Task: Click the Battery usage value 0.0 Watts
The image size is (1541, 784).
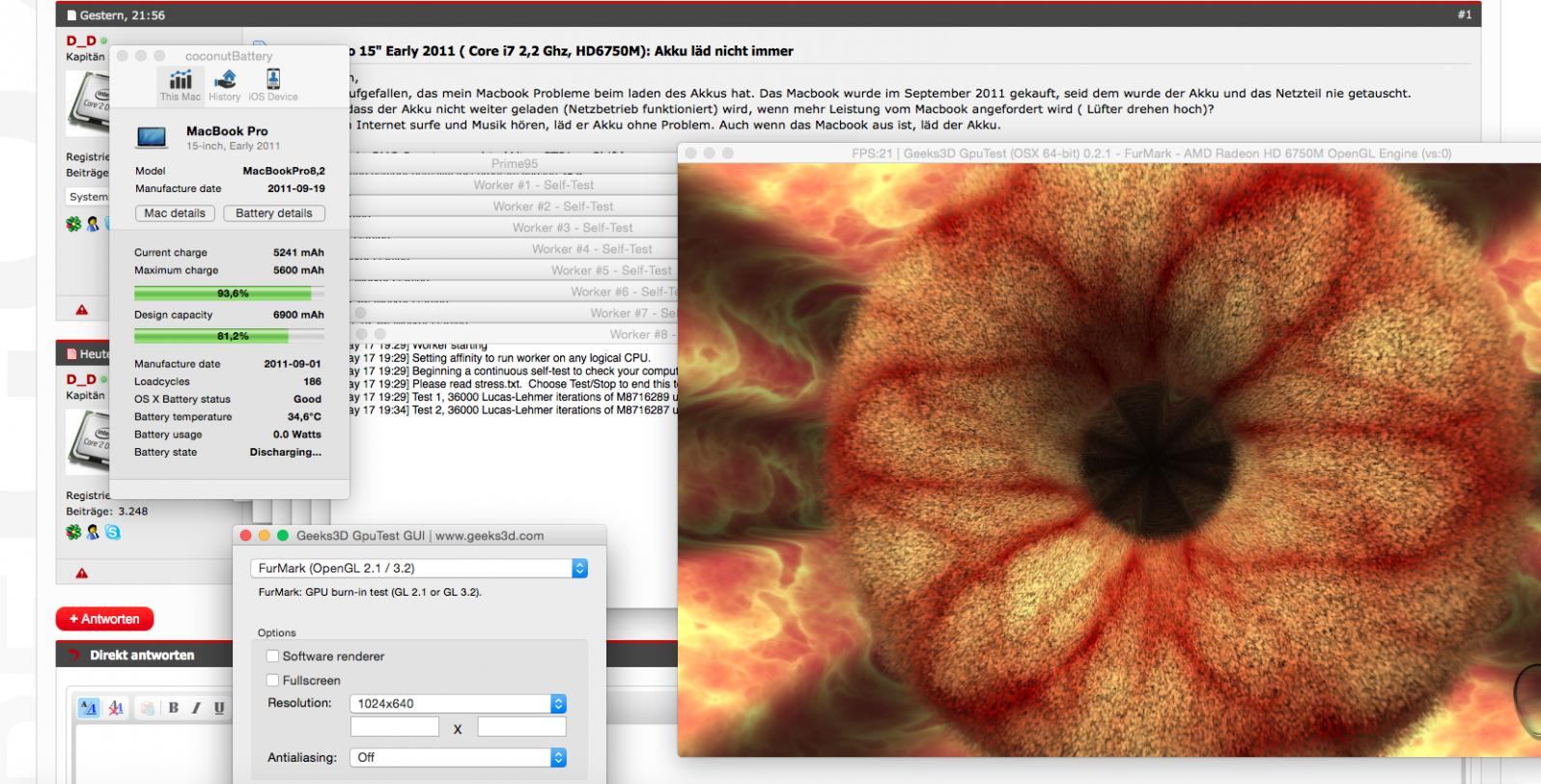Action: tap(296, 434)
